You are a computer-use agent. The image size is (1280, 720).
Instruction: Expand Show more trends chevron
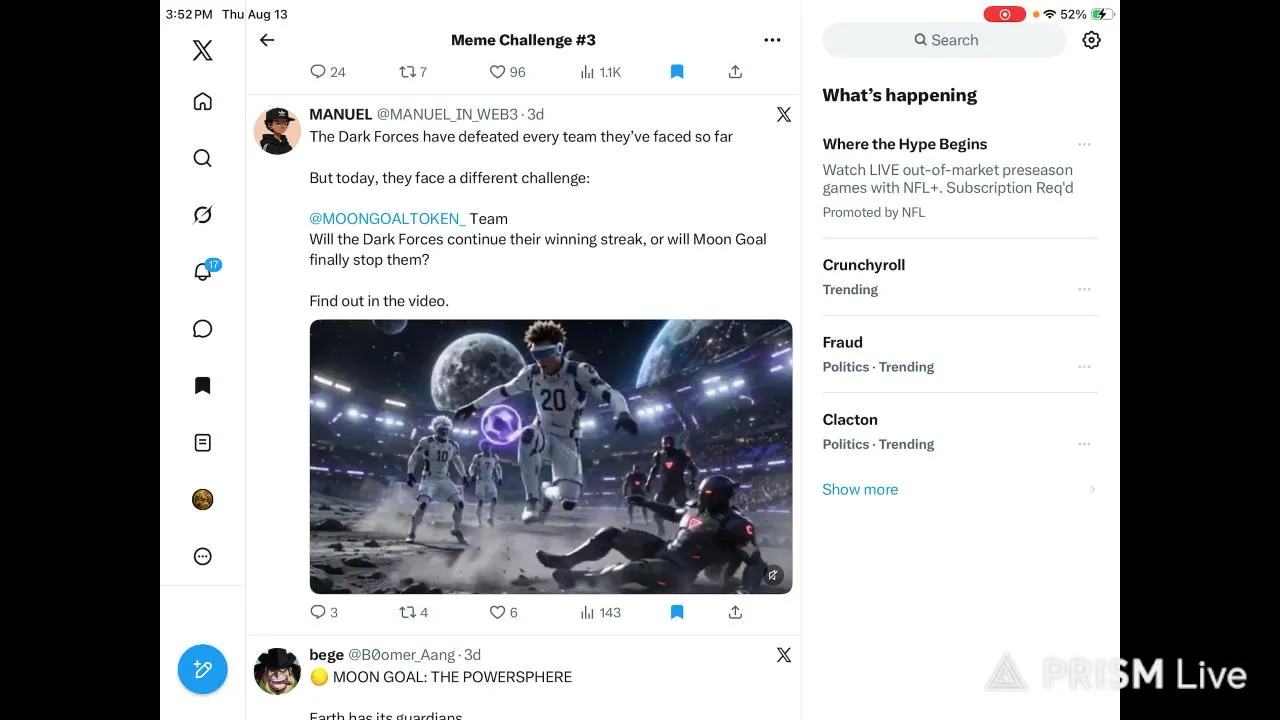1092,489
